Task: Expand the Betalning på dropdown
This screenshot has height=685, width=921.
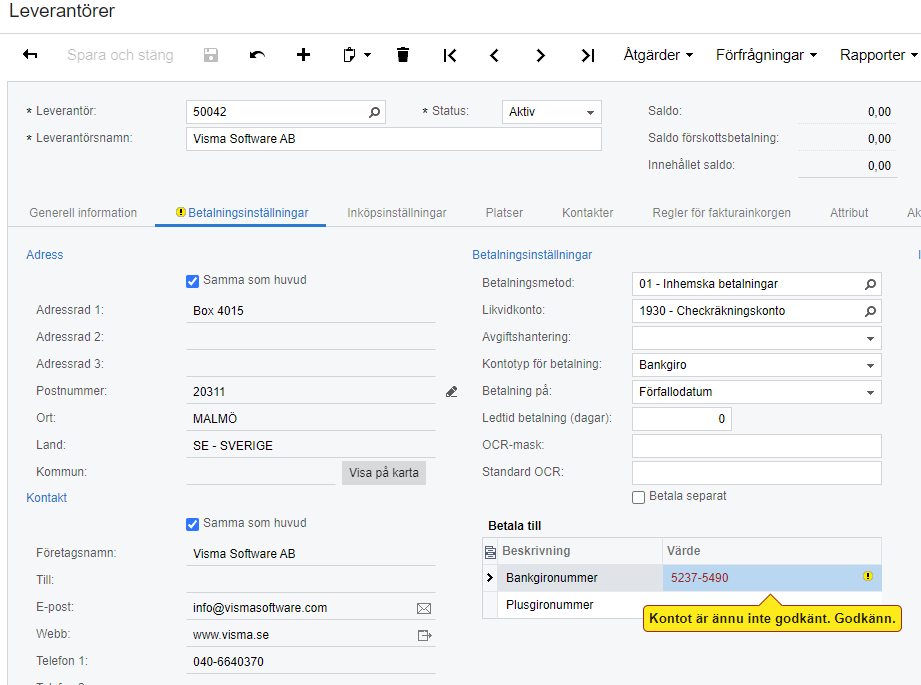Action: 871,392
